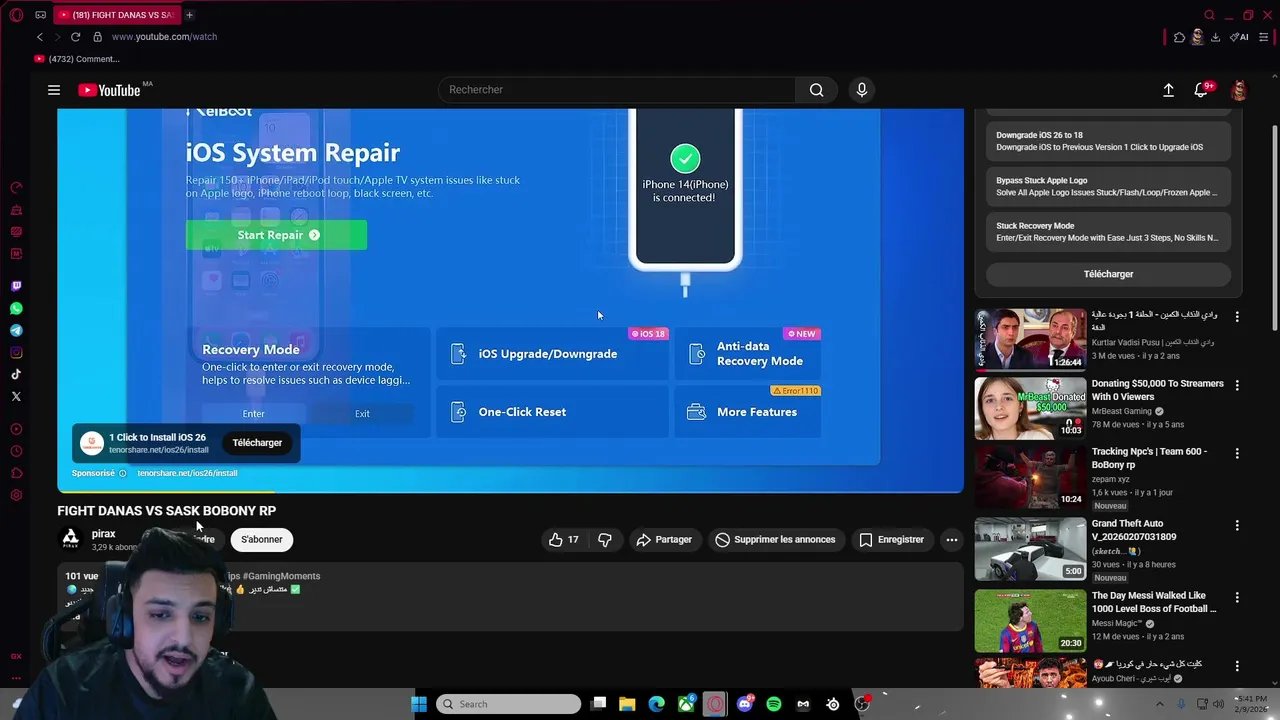The height and width of the screenshot is (720, 1280).
Task: Open the Donating $50,000 To Streamers thumbnail
Action: click(x=1030, y=408)
